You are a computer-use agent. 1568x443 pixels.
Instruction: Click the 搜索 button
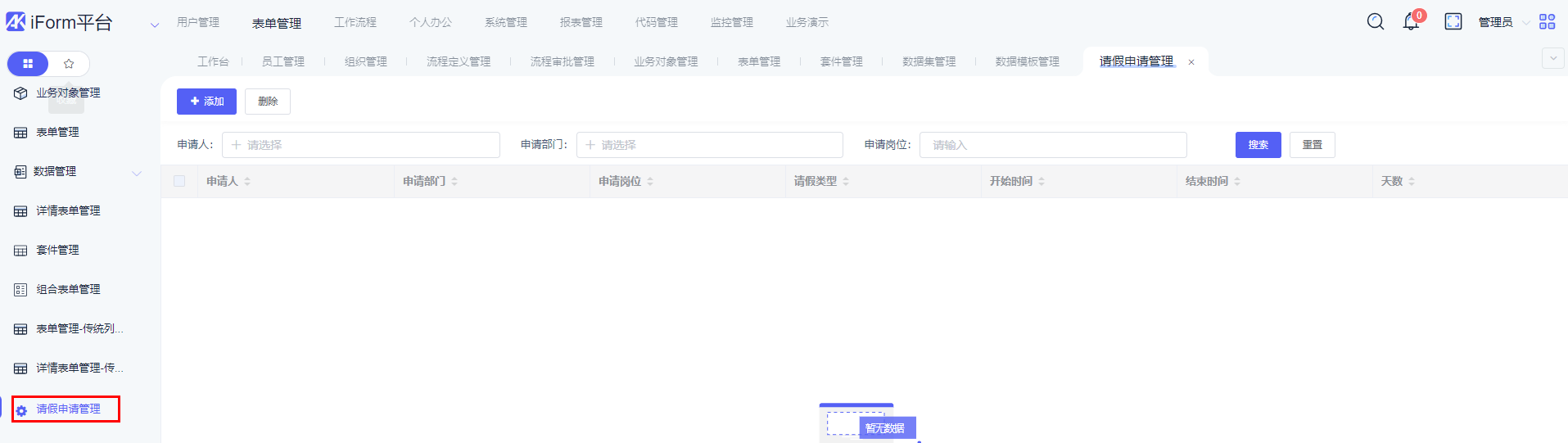pos(1258,145)
